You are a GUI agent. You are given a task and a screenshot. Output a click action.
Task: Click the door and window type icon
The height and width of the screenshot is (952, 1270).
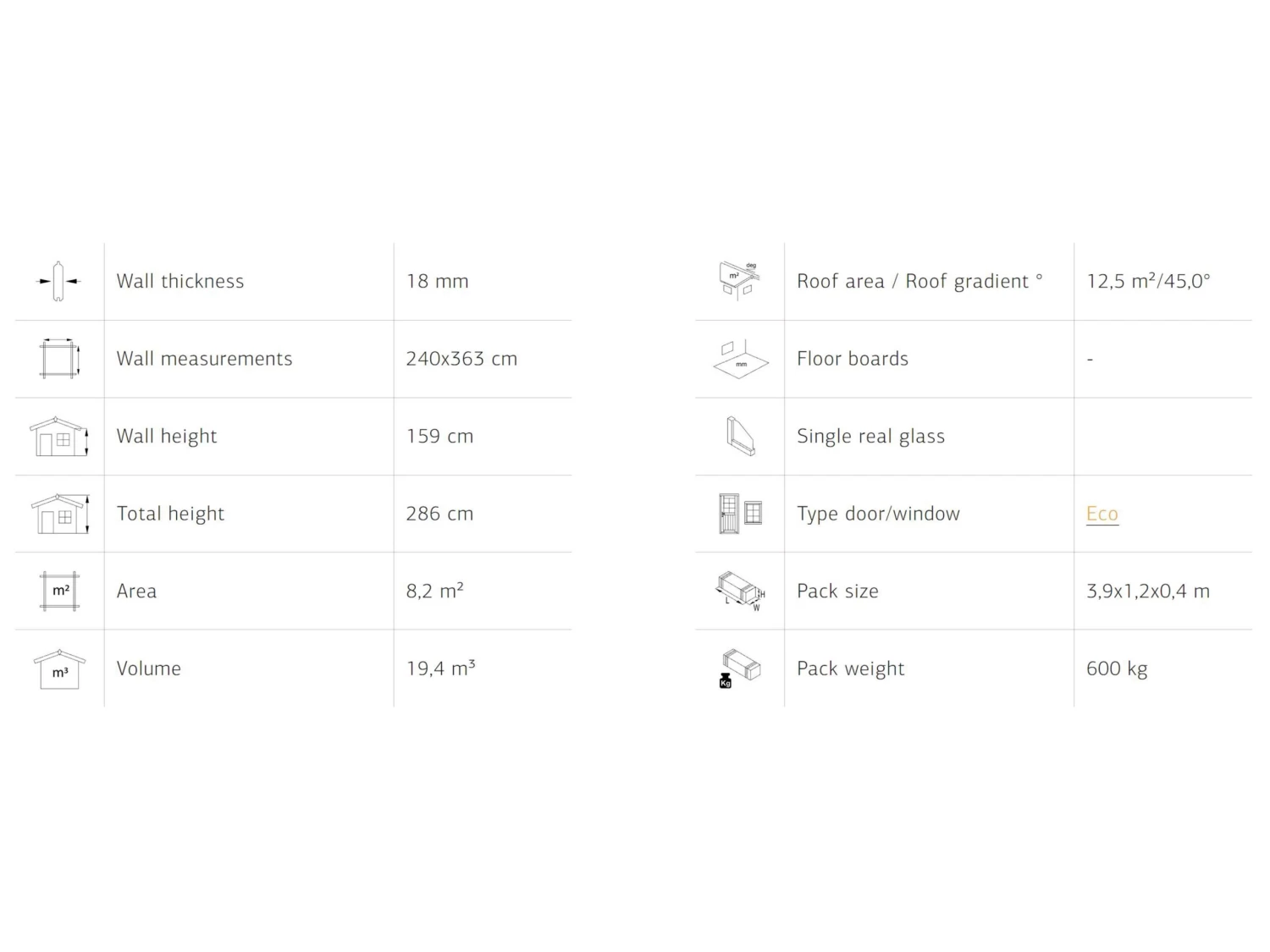741,514
